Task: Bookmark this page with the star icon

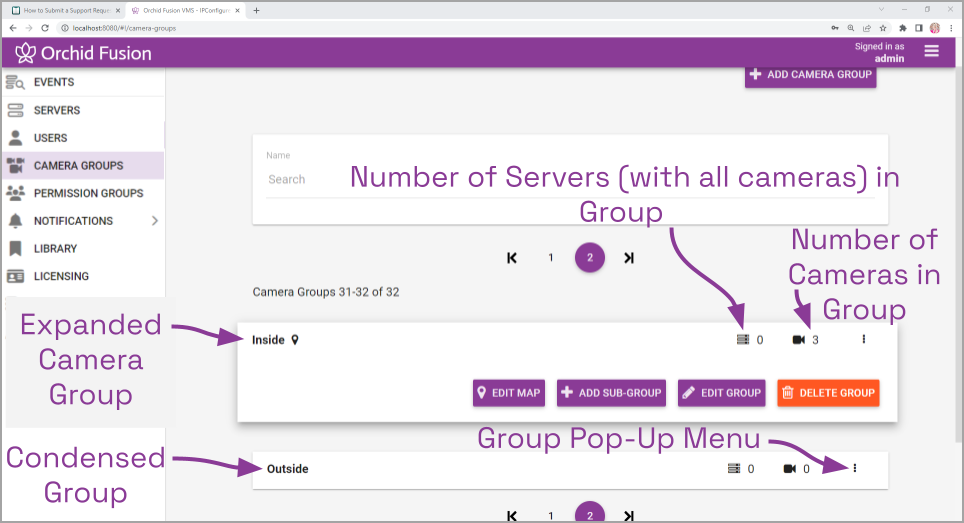Action: (x=883, y=28)
